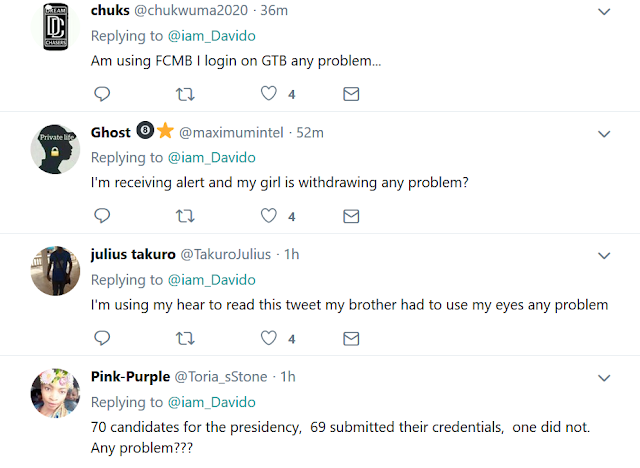Reply to chuks' tweet about FCMB
Image resolution: width=640 pixels, height=468 pixels.
(x=102, y=94)
